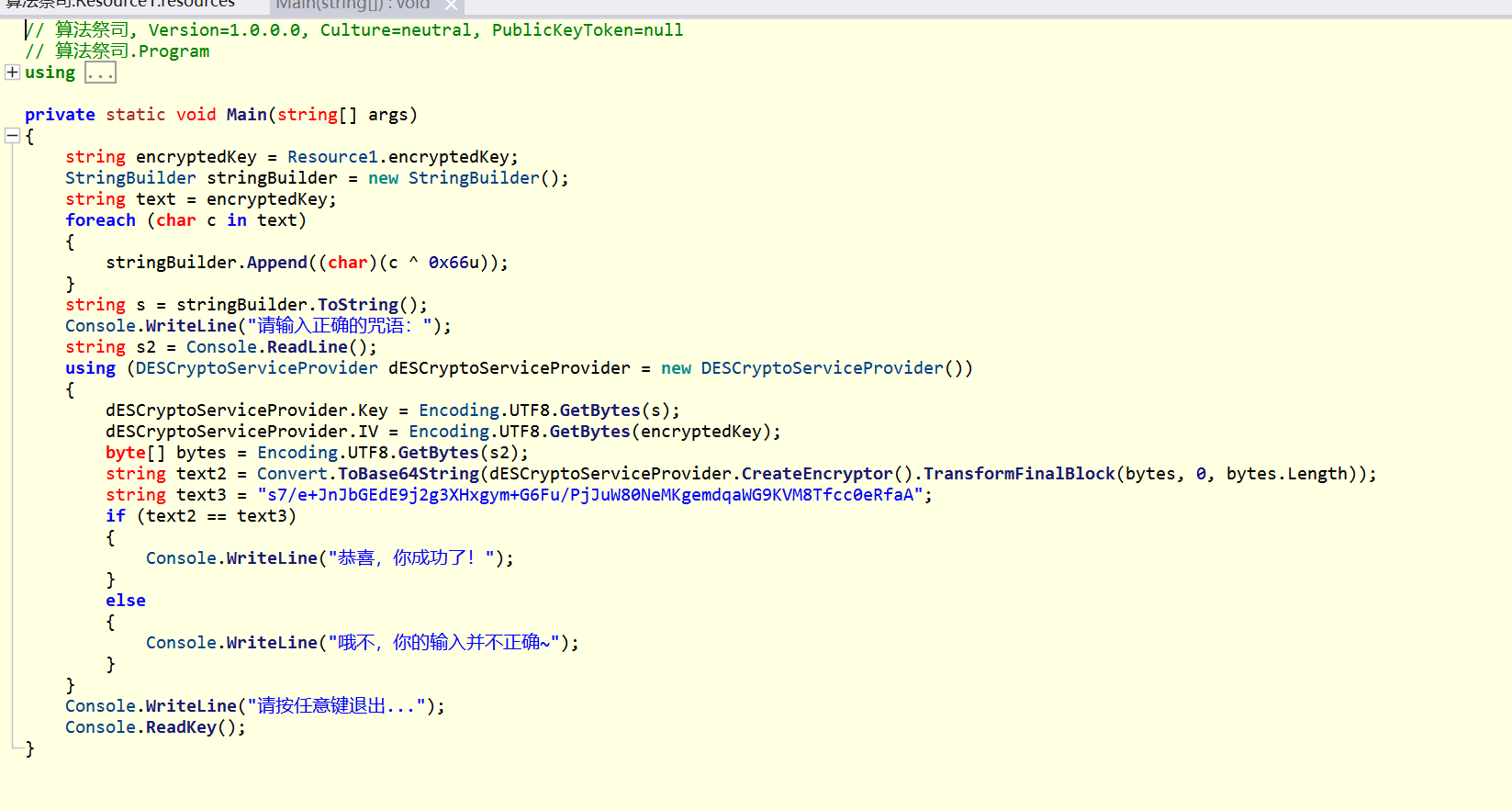Click the 0x66u XOR constant
The image size is (1512, 810).
454,263
